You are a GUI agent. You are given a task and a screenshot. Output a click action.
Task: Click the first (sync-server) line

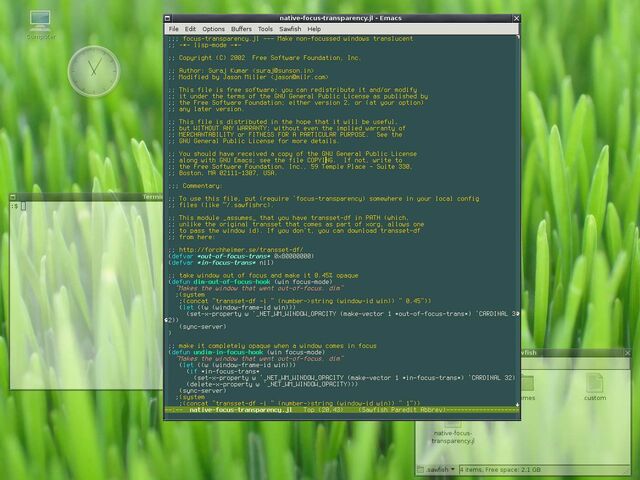[202, 327]
